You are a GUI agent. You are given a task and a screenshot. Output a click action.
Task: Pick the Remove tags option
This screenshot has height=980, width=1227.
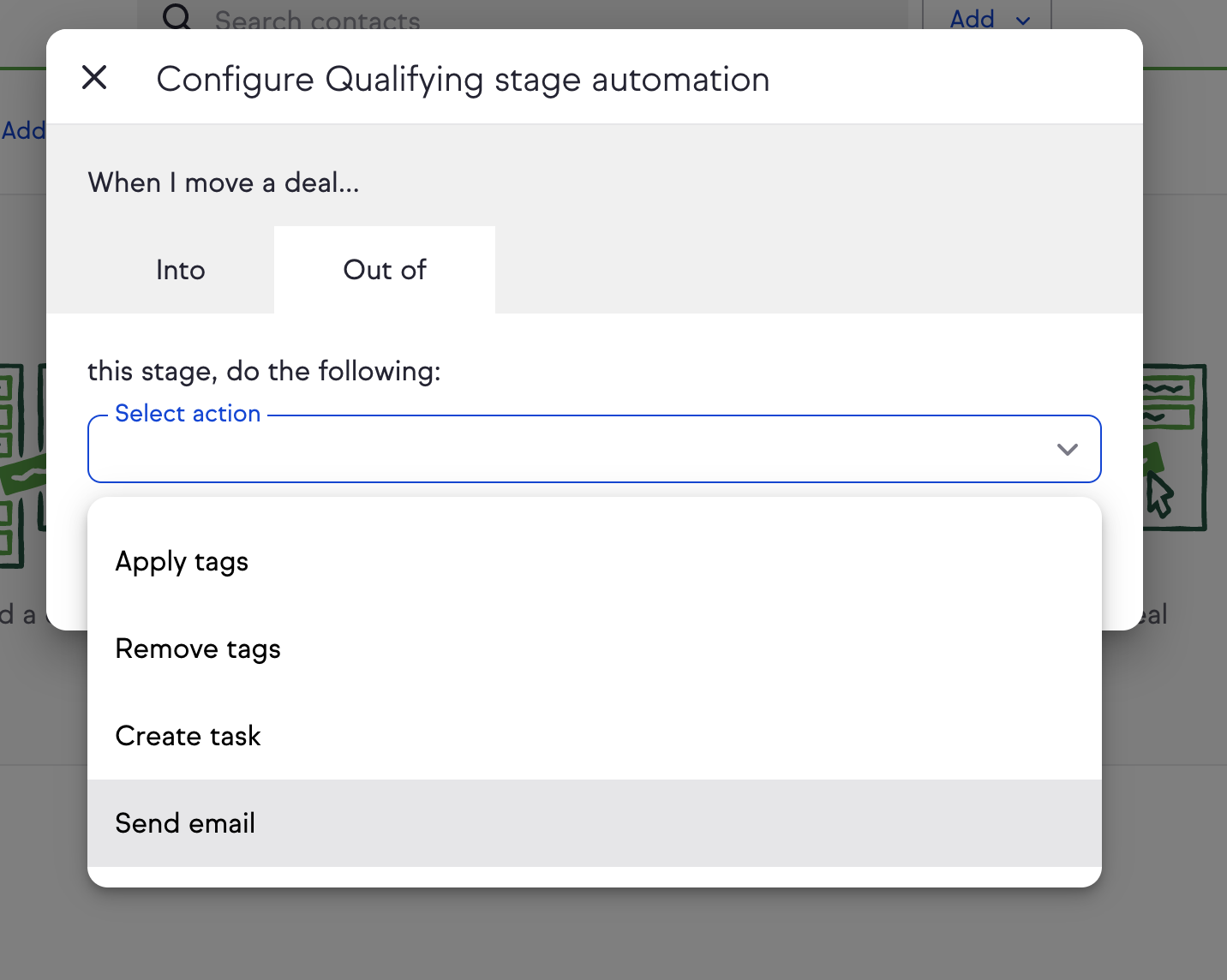click(x=198, y=649)
